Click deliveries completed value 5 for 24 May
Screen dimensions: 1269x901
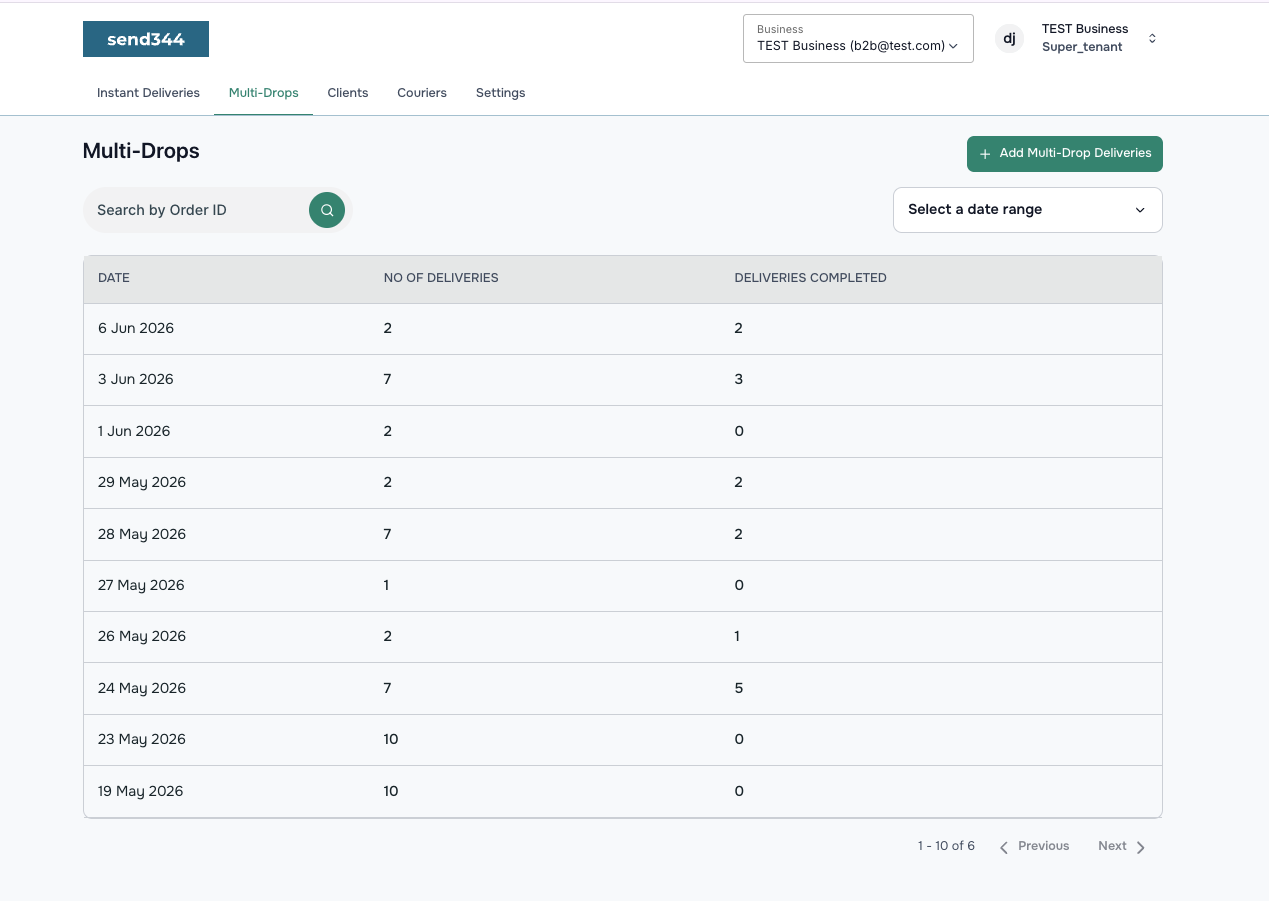[x=739, y=688]
